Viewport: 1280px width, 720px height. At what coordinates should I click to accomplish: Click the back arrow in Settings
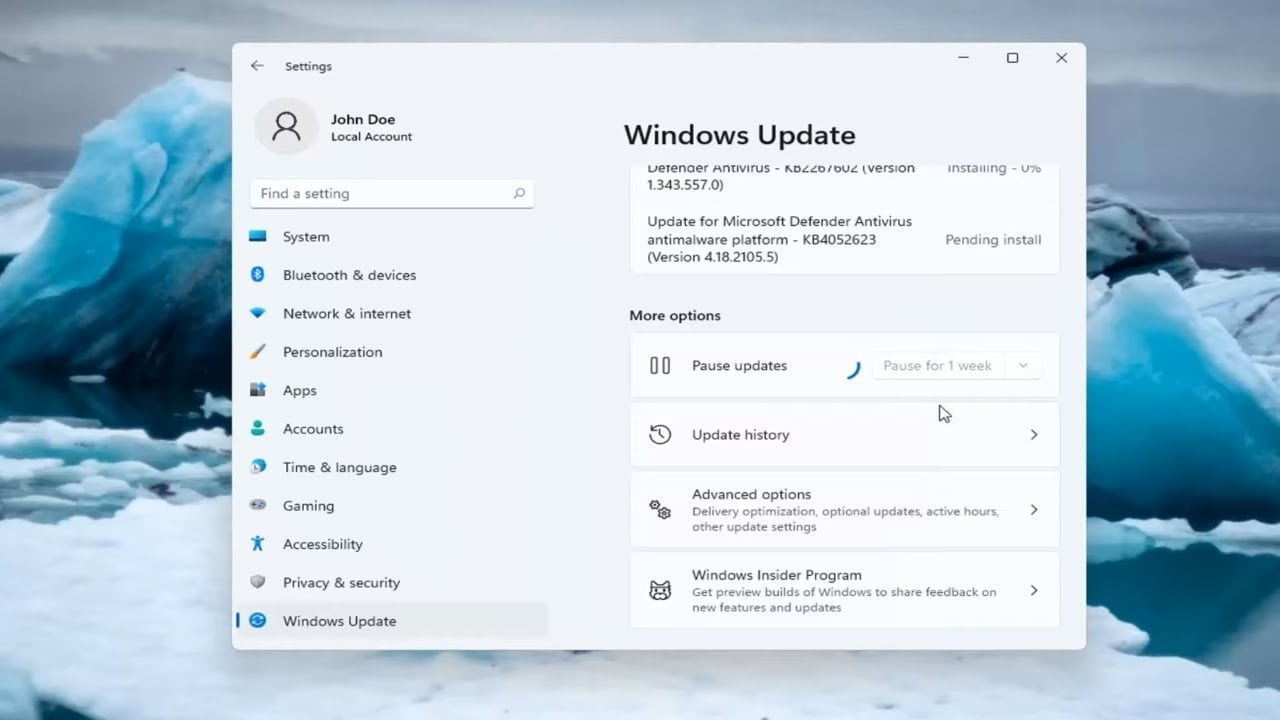(257, 66)
